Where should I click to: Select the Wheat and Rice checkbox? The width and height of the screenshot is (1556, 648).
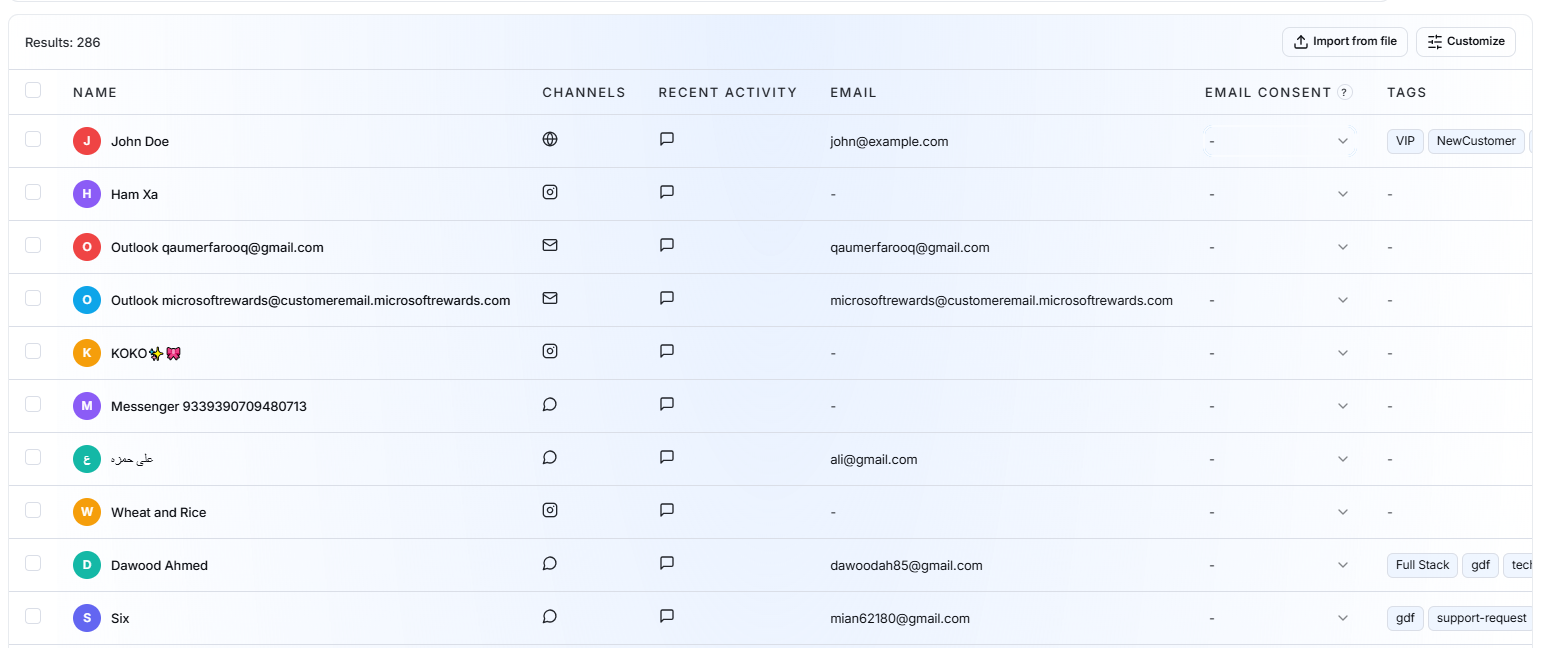(x=33, y=510)
